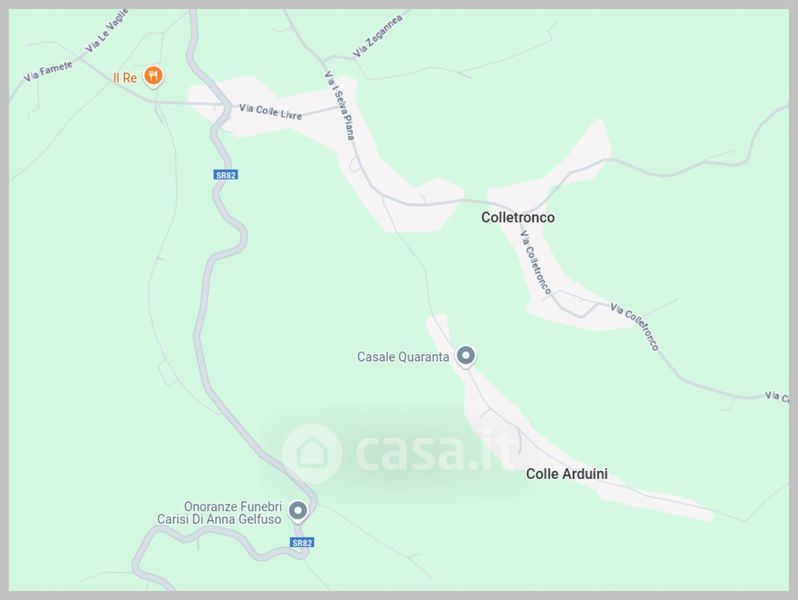Screen dimensions: 798x600
Task: Click the Via Zagannea road label
Action: point(378,36)
